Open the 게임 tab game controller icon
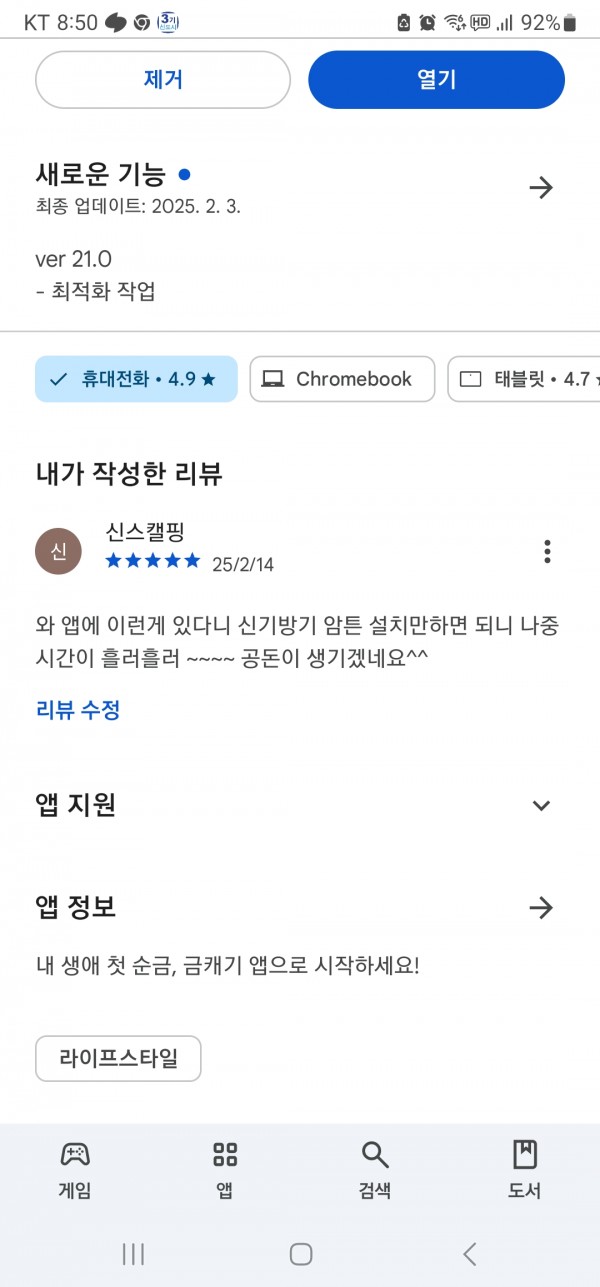Viewport: 600px width, 1287px height. (75, 1155)
